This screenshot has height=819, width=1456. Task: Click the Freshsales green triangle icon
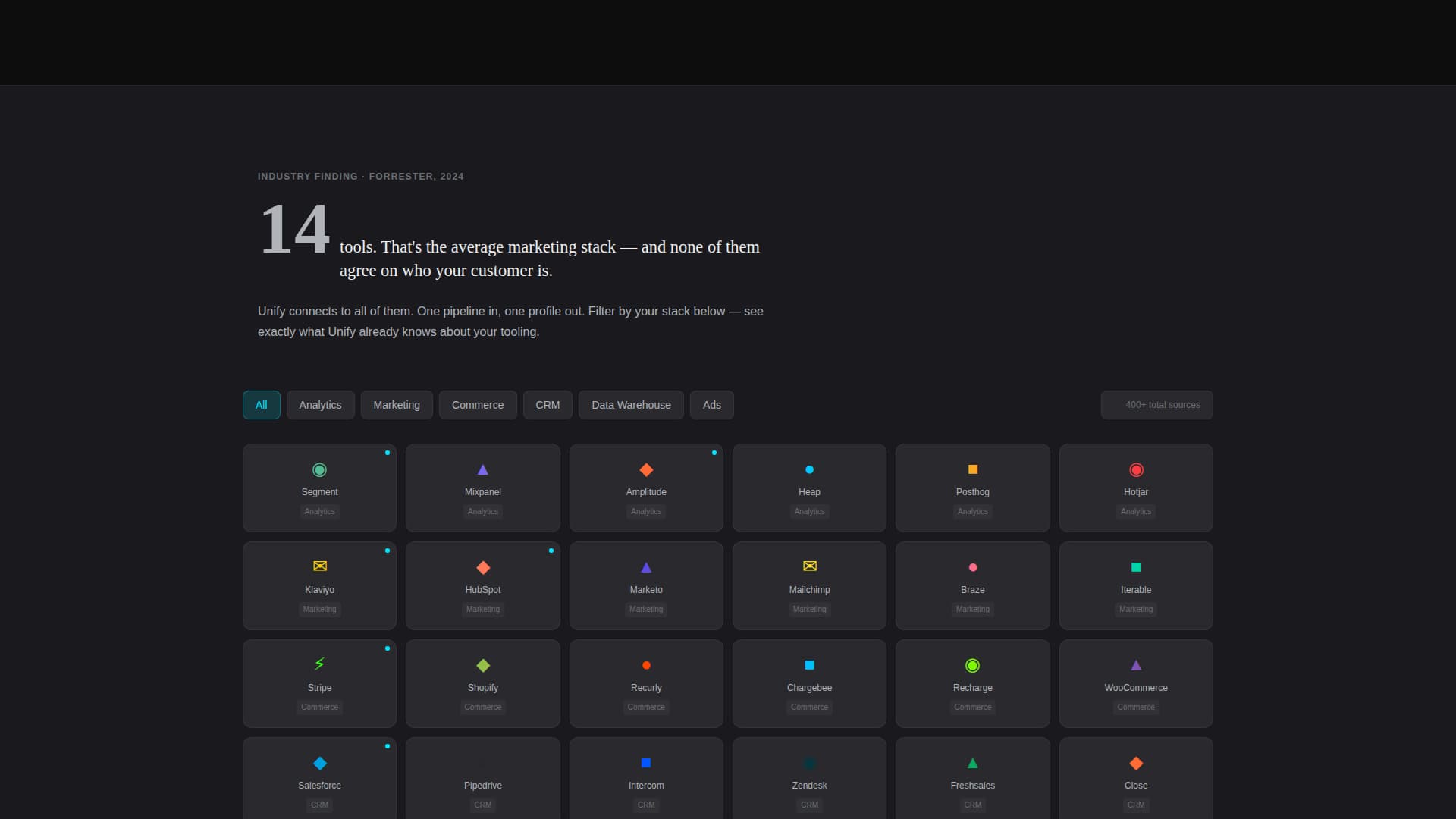click(973, 763)
